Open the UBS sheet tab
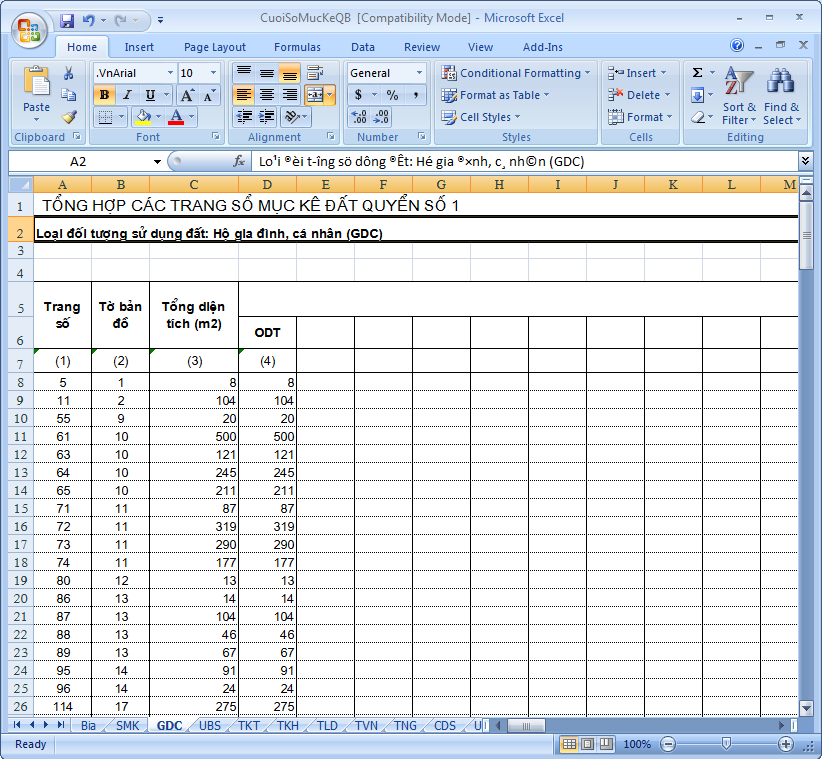The image size is (822, 759). coord(210,725)
